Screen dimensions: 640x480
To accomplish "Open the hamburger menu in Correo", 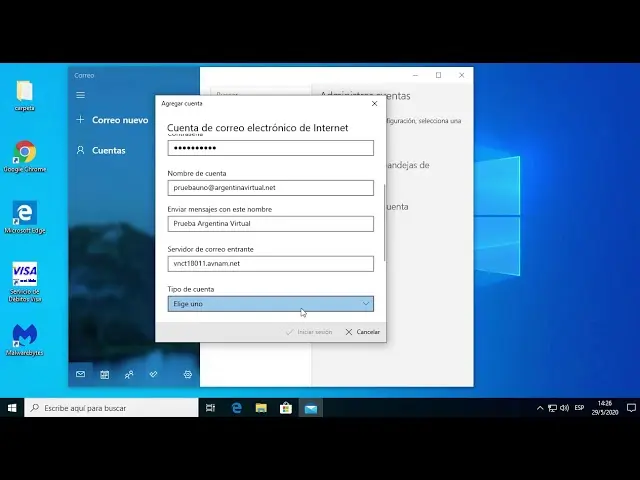I will click(80, 95).
